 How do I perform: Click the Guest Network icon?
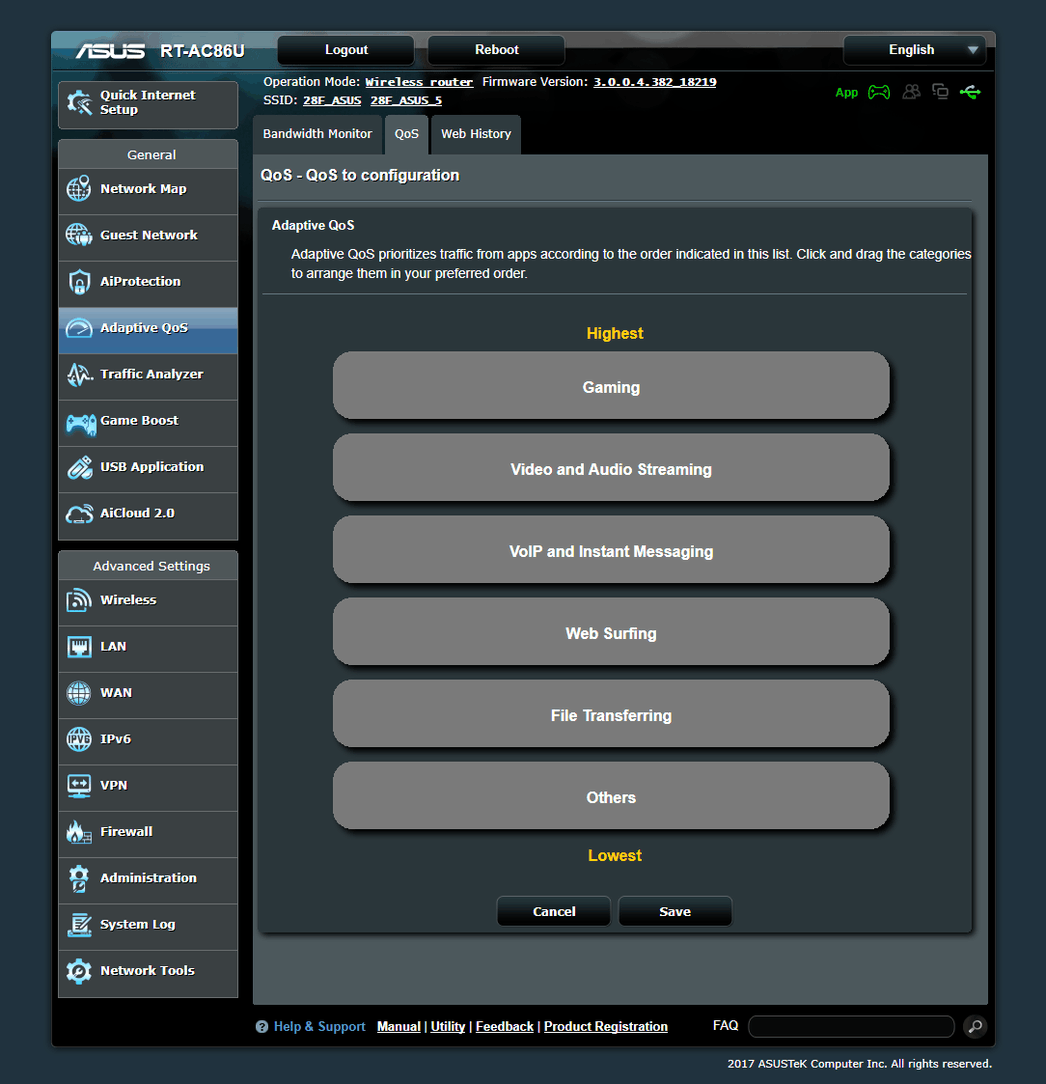click(x=79, y=235)
